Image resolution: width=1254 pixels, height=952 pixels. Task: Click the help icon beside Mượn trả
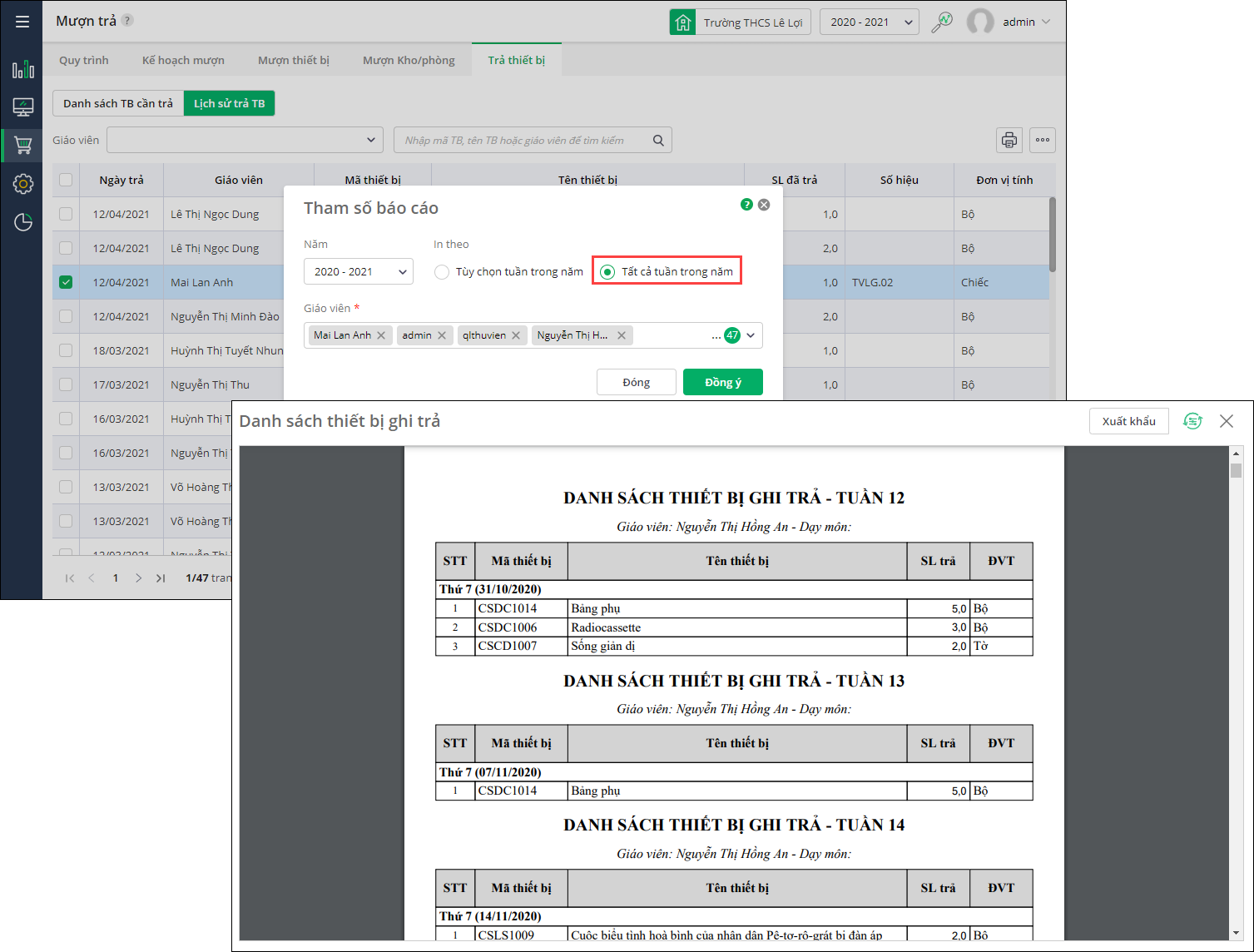[127, 20]
